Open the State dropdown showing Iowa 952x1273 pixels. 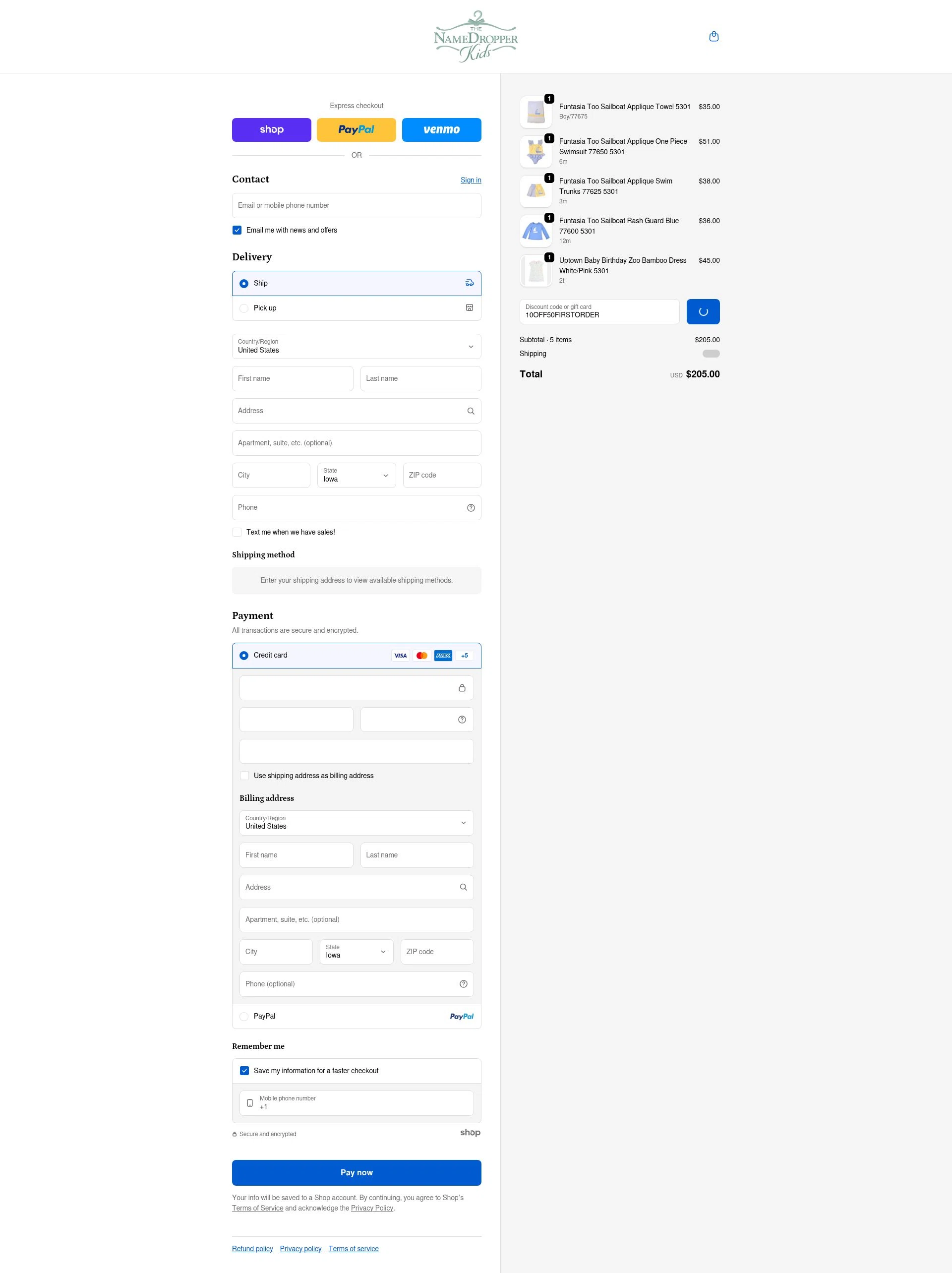(x=357, y=476)
